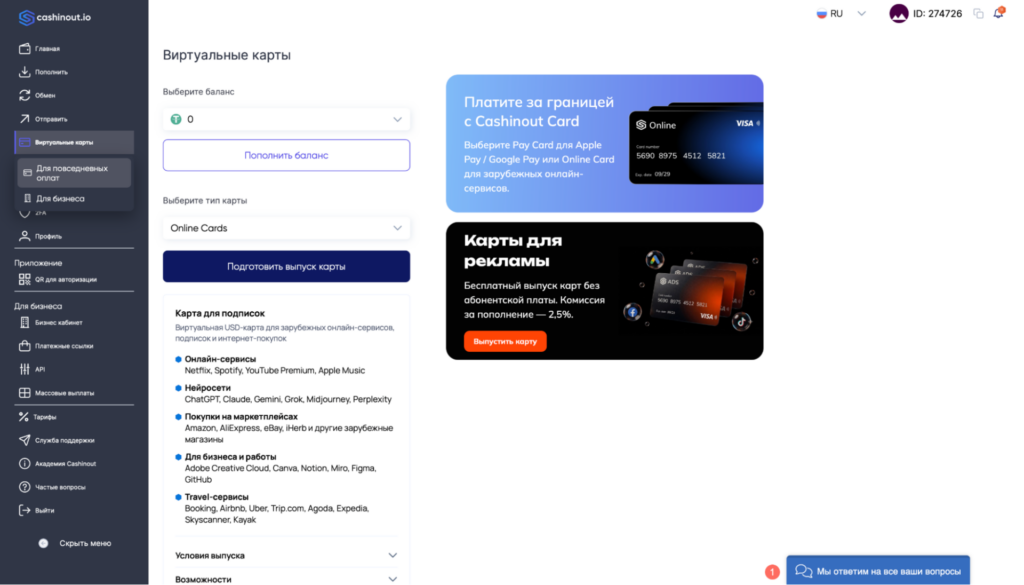Click the Обмен exchange arrows icon
This screenshot has height=585, width=1024.
pos(25,95)
